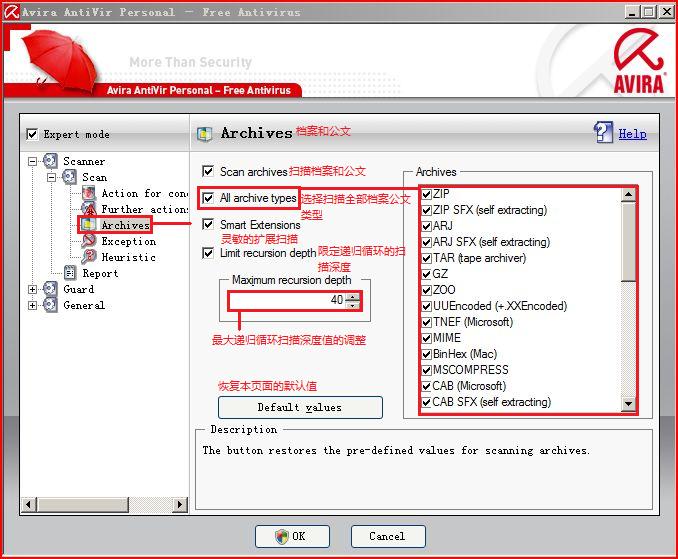Click the Archives header icon
The image size is (678, 559).
204,134
